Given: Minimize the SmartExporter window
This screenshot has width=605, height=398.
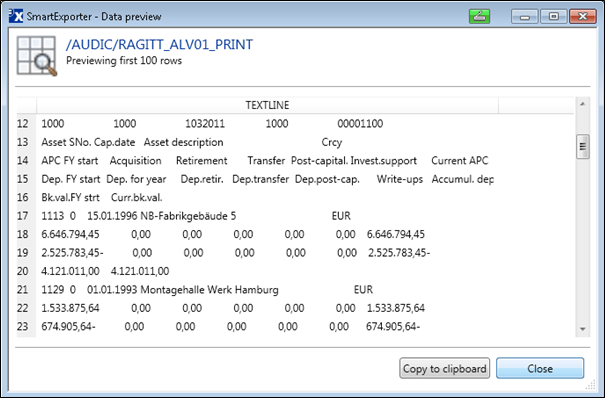Looking at the screenshot, I should [524, 17].
